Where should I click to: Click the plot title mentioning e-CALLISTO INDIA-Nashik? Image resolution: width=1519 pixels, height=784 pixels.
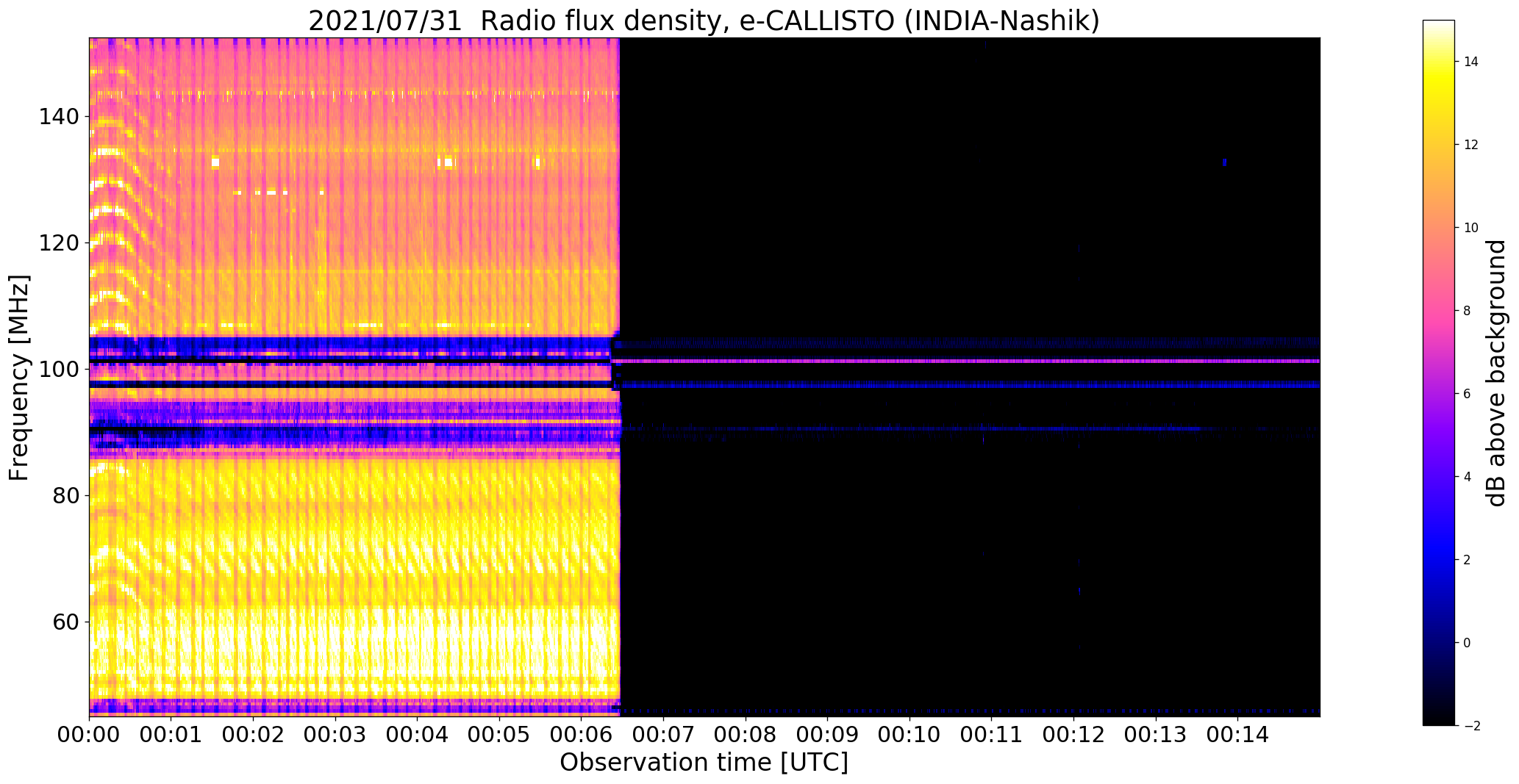704,21
